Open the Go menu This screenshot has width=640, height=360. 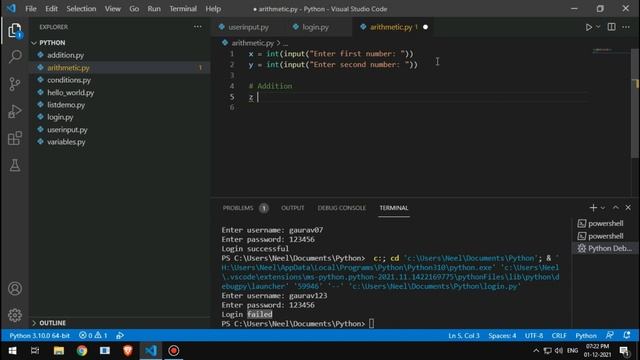coord(134,9)
